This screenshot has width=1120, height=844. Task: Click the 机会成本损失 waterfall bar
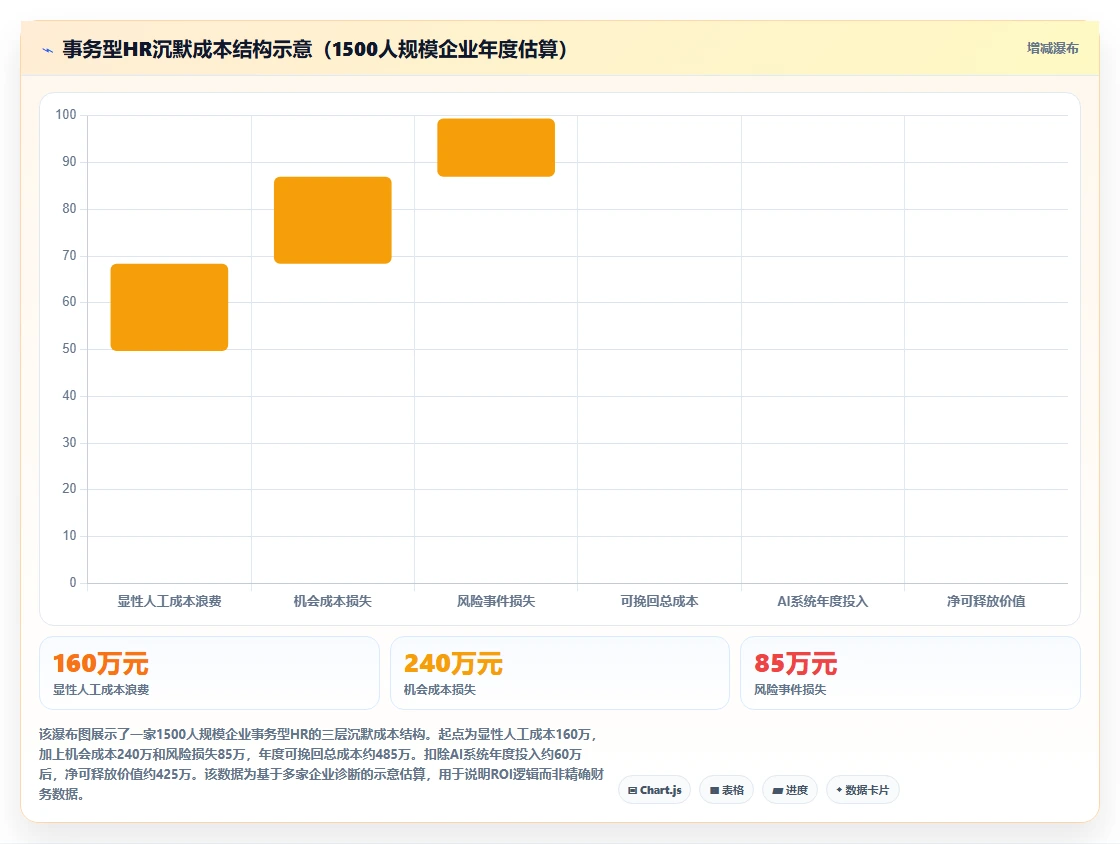tap(333, 220)
